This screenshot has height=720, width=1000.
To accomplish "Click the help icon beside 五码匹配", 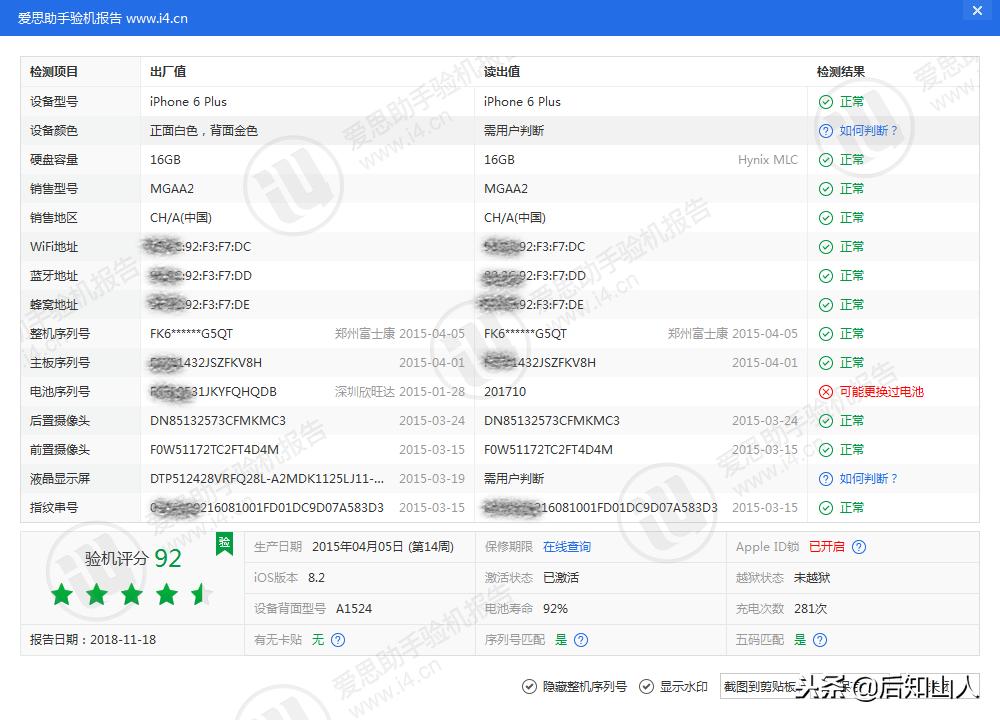I will pos(820,639).
